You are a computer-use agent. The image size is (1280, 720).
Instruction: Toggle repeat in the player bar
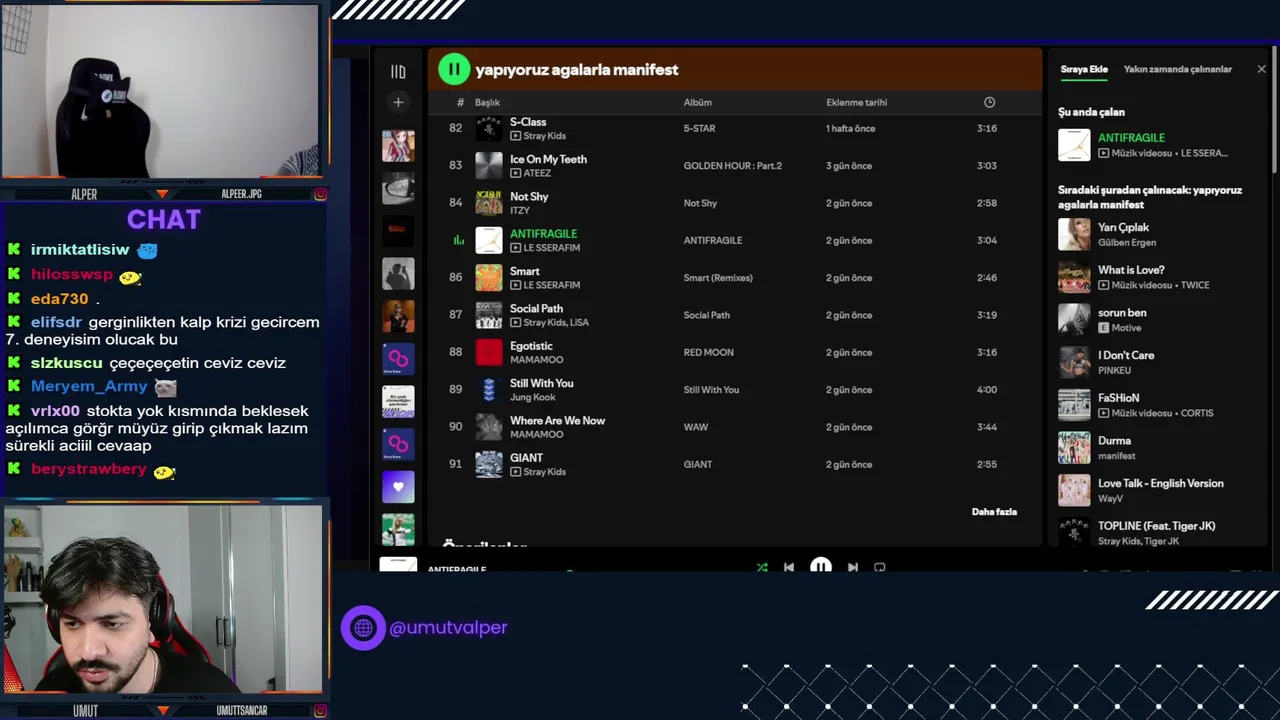tap(880, 567)
